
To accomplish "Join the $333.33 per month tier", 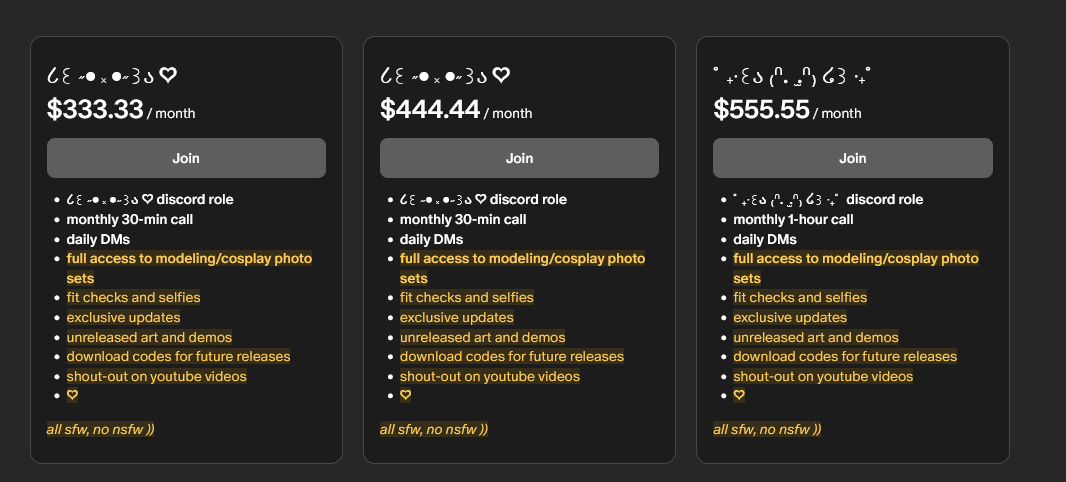I will pos(186,158).
